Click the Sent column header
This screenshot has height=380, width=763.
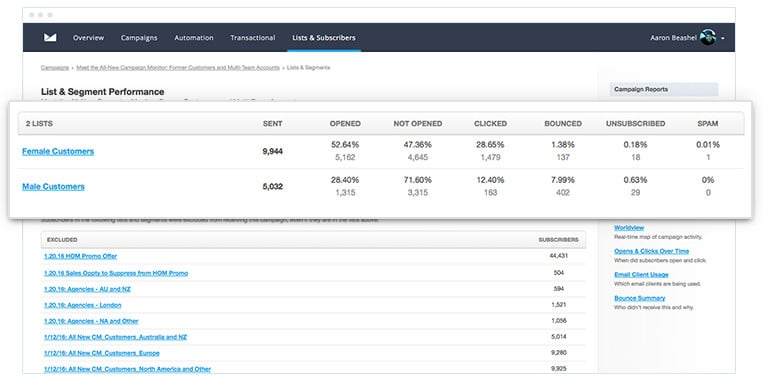pyautogui.click(x=272, y=124)
